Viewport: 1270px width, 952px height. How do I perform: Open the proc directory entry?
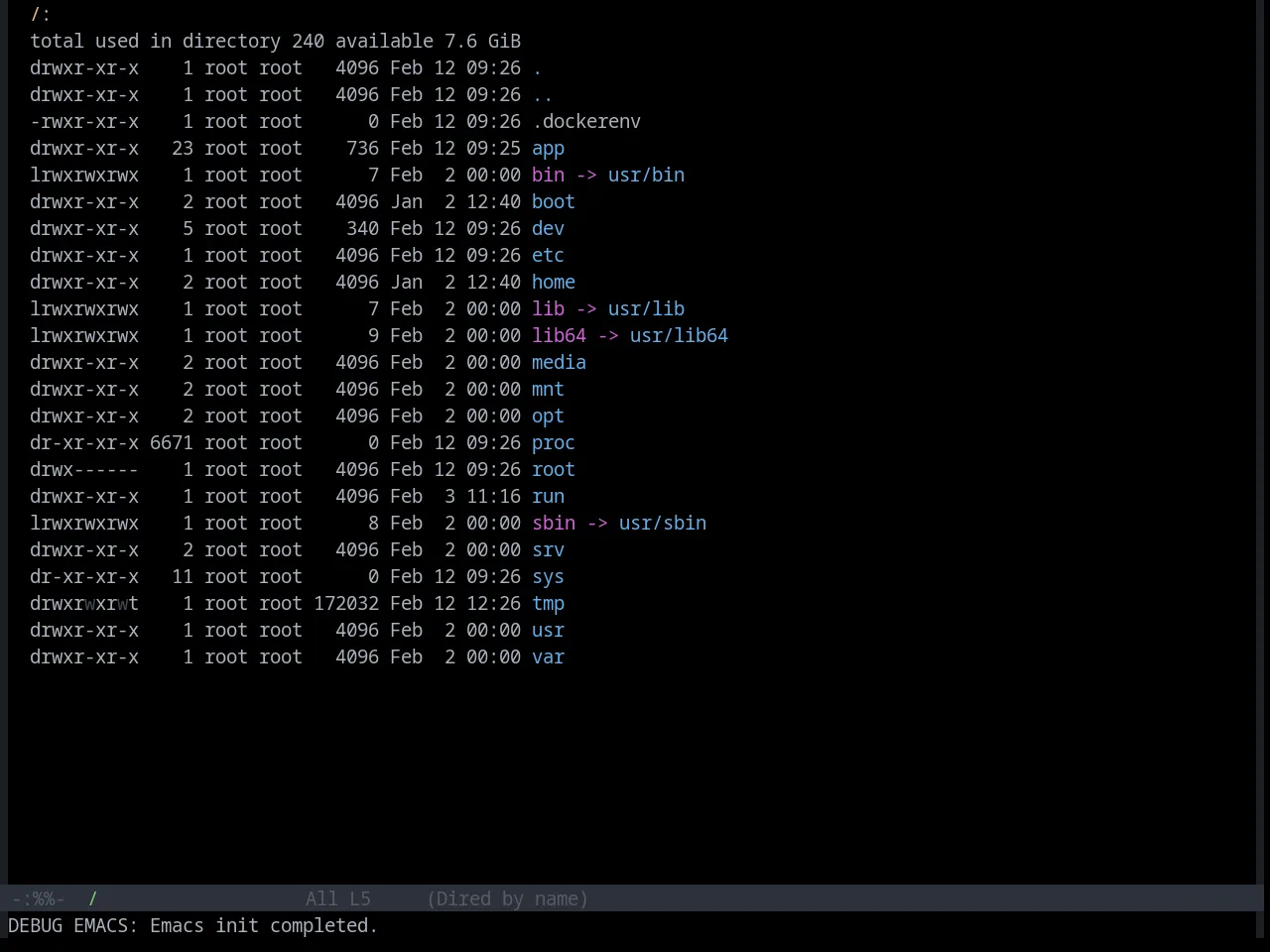554,443
